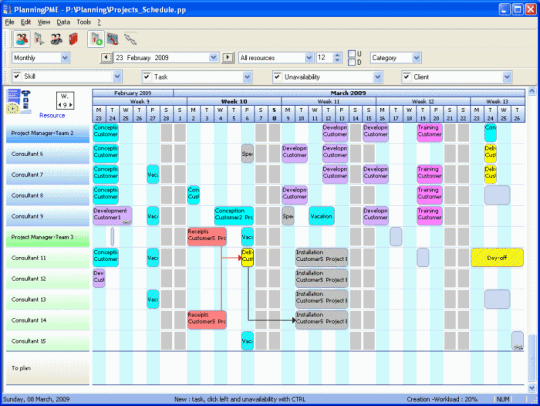Open the Monthly view dropdown
The image size is (540, 406).
click(41, 58)
